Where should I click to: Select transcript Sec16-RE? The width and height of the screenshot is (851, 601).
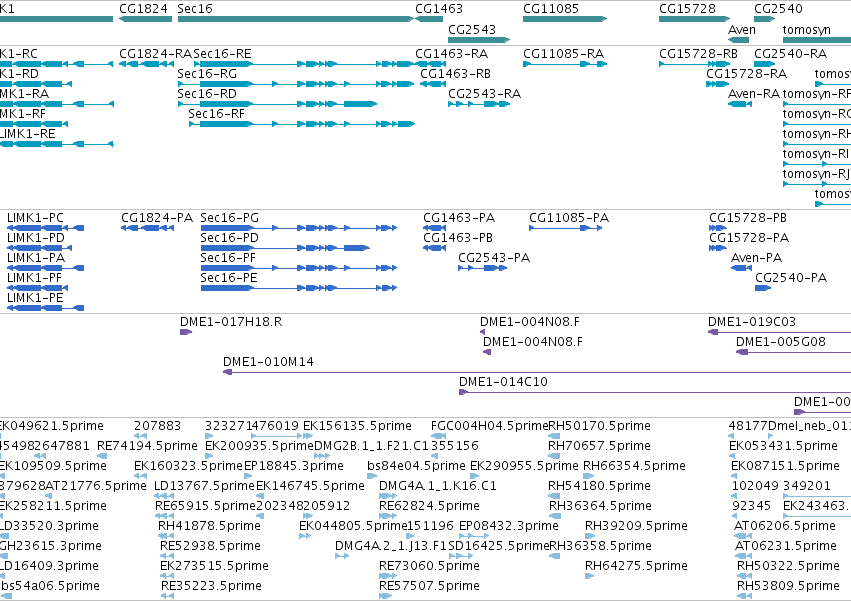coord(223,54)
